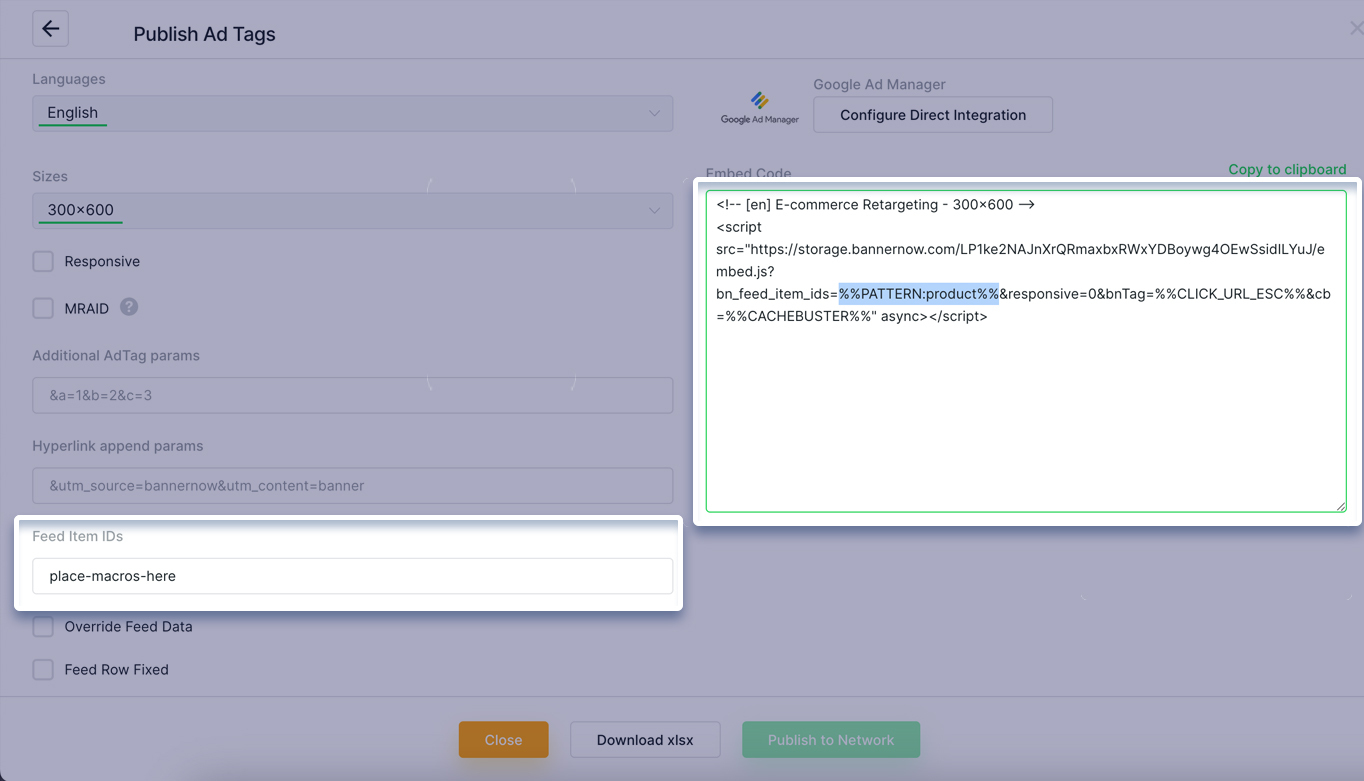Enable the Responsive checkbox
The height and width of the screenshot is (781, 1364).
[43, 261]
